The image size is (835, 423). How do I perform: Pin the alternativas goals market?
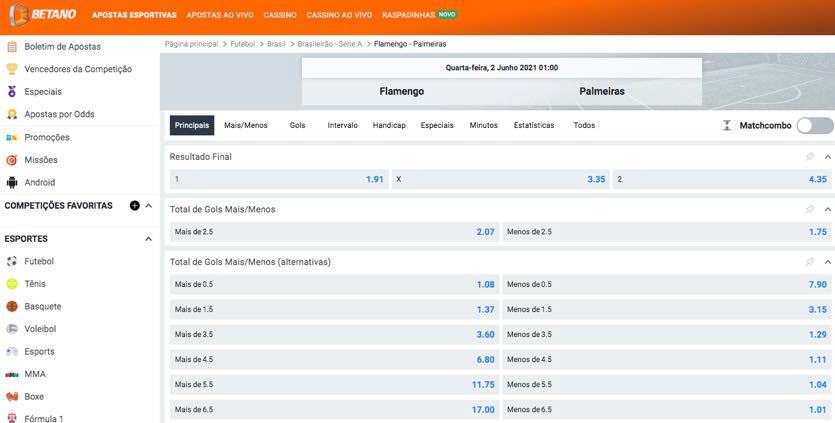(x=810, y=262)
